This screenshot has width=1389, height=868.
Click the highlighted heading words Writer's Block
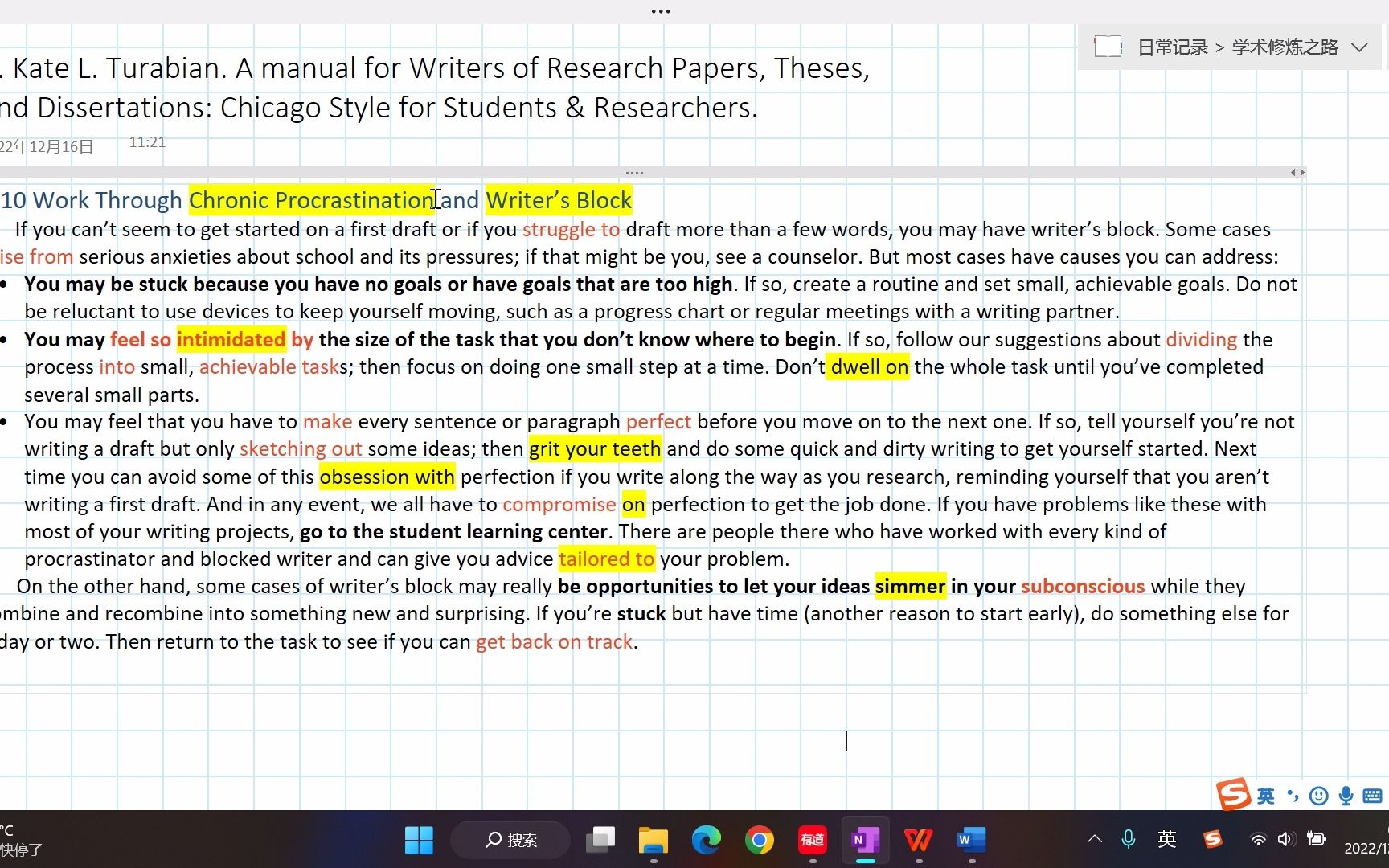[559, 200]
